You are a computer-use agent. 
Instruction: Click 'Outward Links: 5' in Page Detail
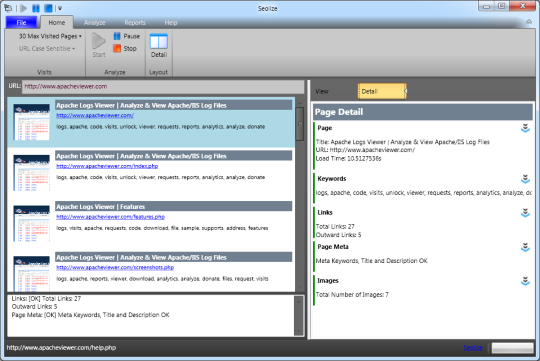tap(339, 235)
